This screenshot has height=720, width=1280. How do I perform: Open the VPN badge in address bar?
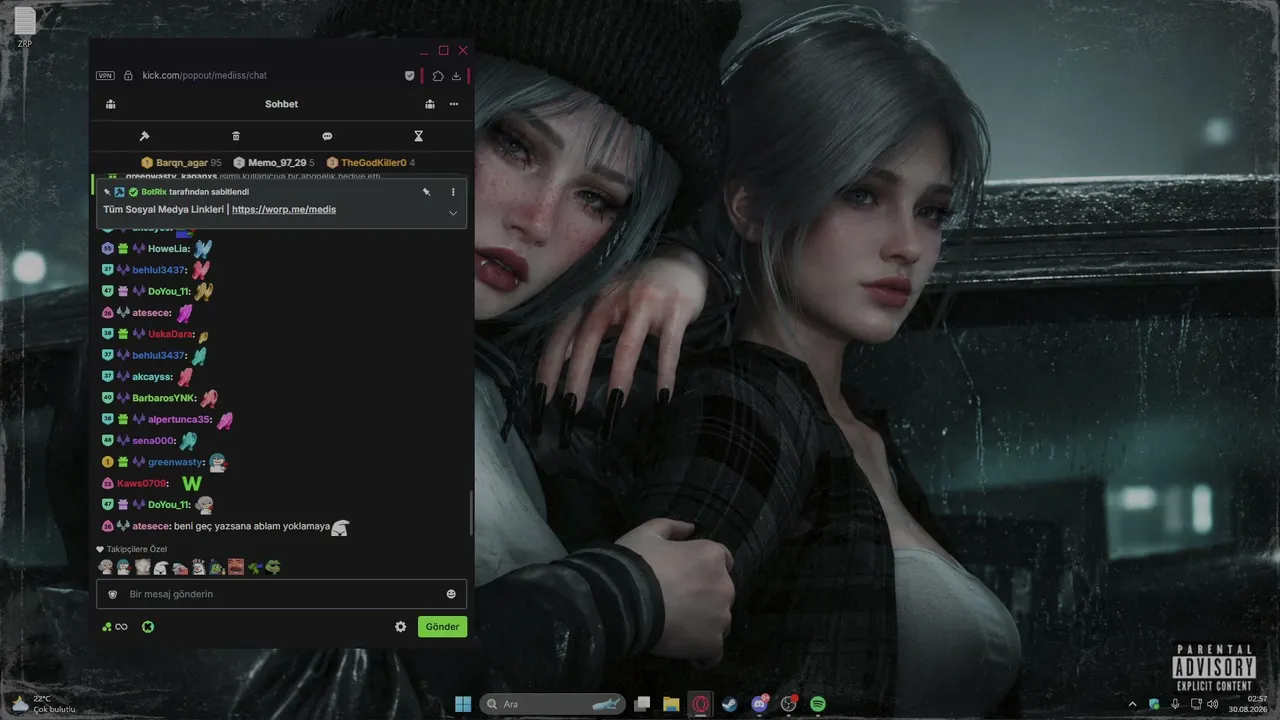point(105,75)
